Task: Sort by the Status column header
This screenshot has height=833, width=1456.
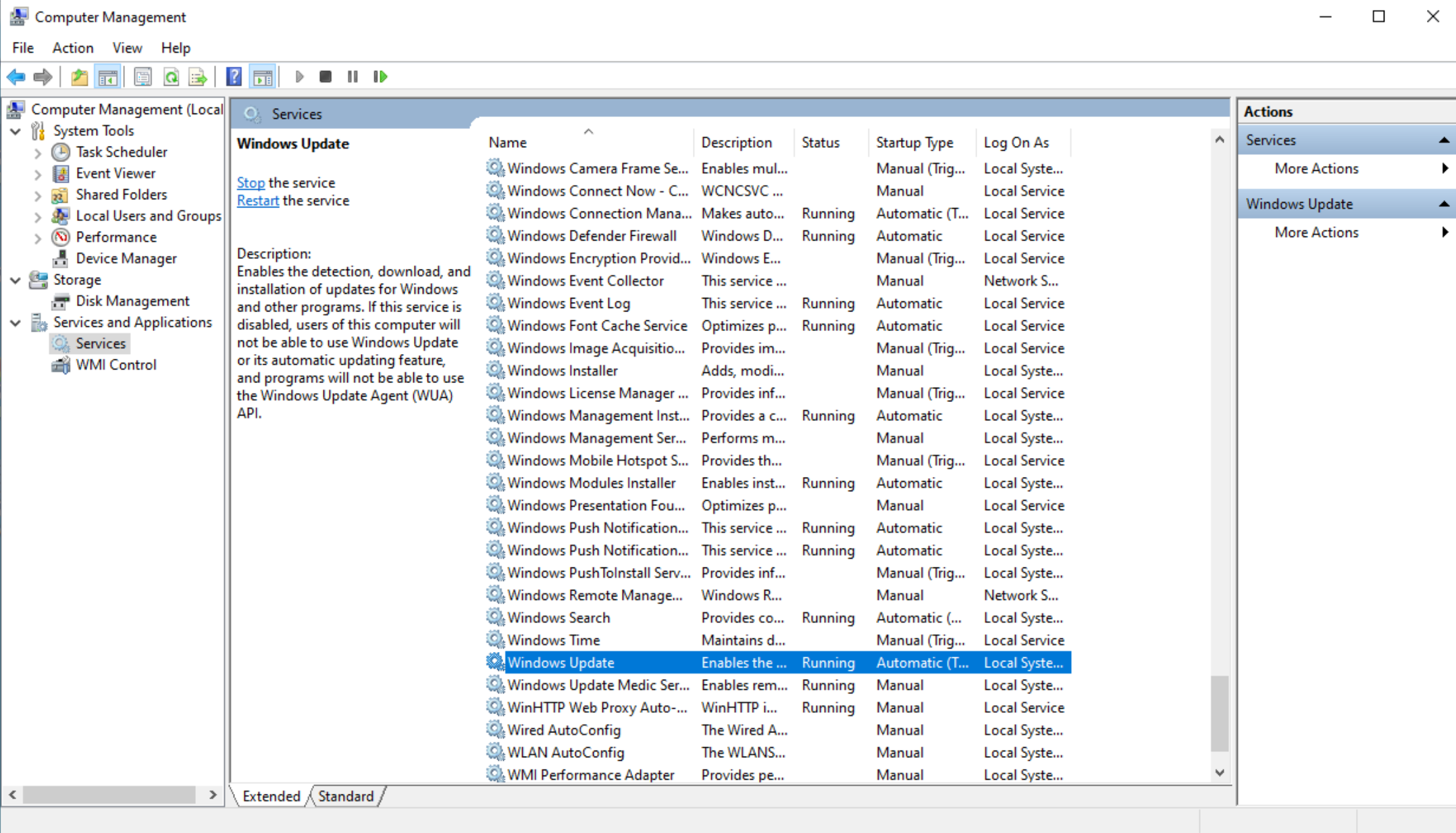Action: coord(831,143)
